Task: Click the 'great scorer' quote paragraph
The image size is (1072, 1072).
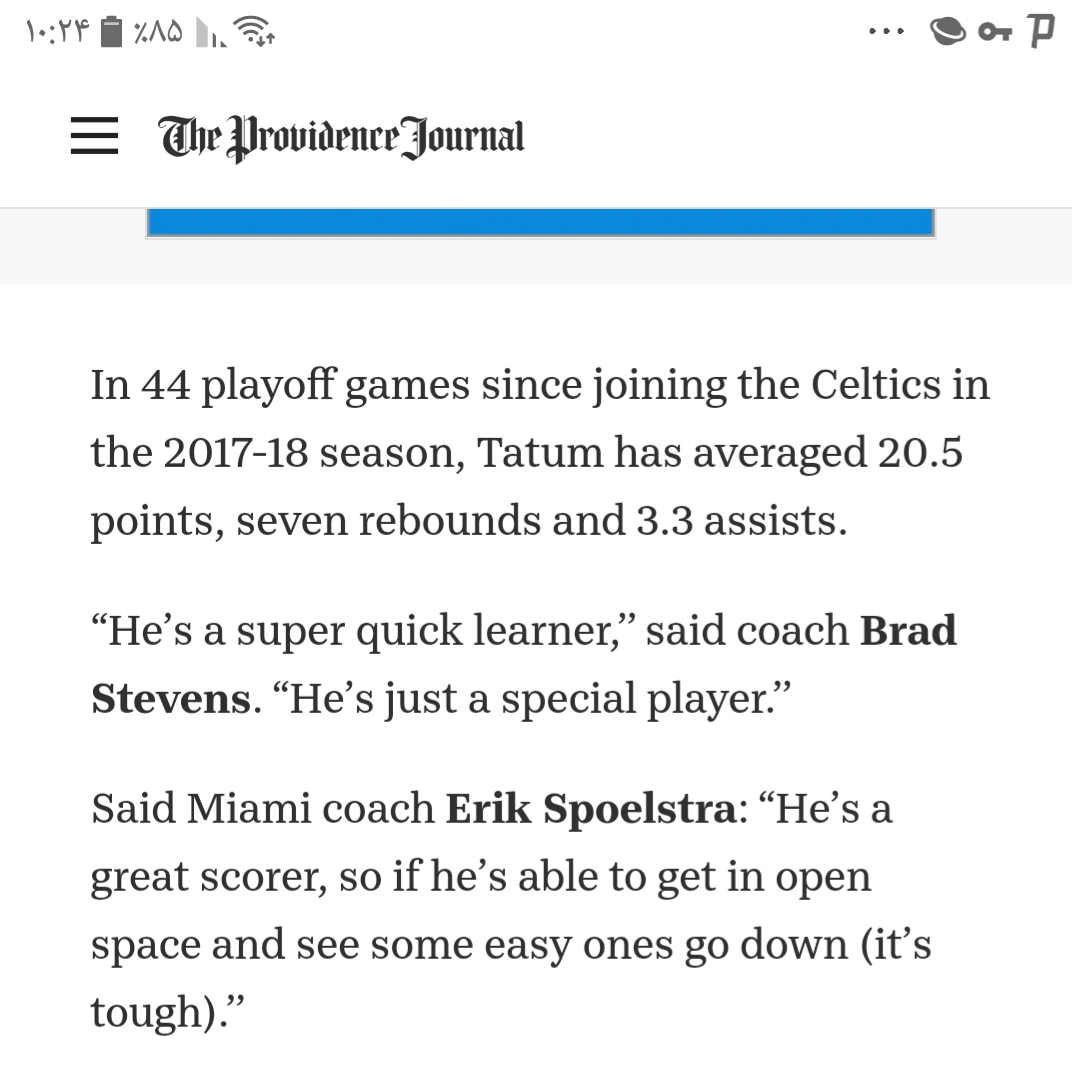Action: [x=511, y=910]
